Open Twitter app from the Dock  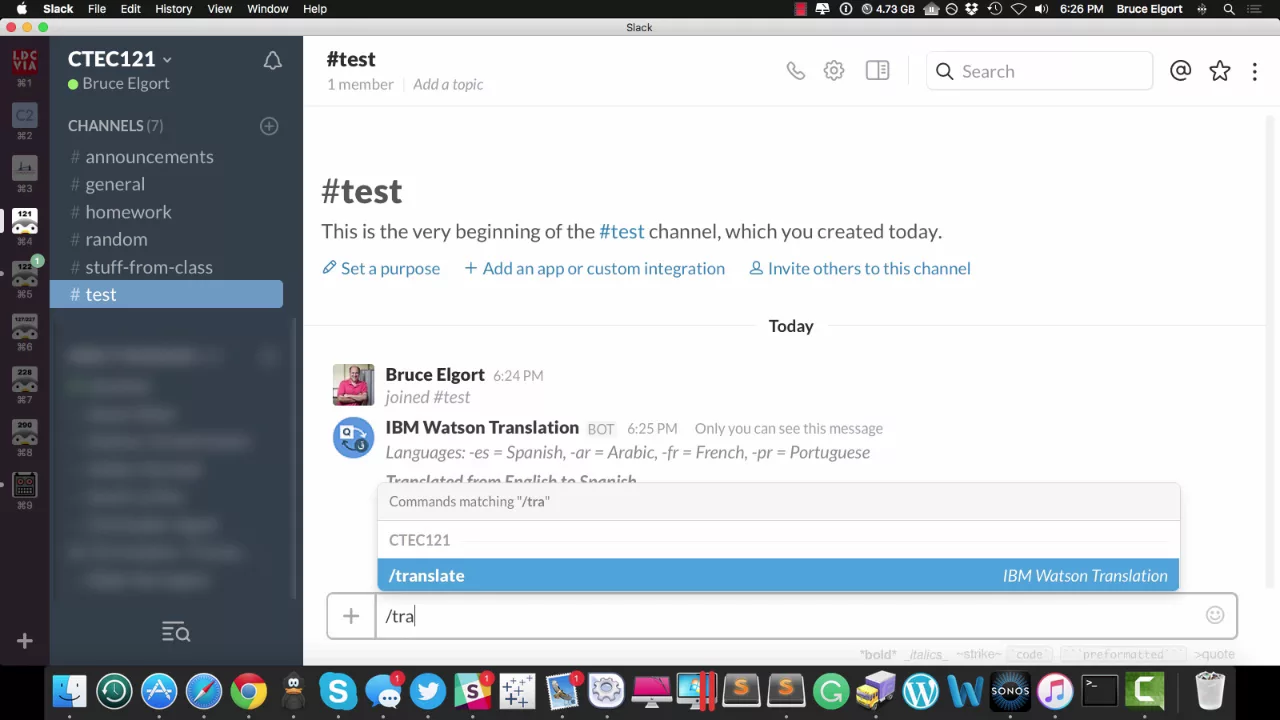(x=428, y=691)
